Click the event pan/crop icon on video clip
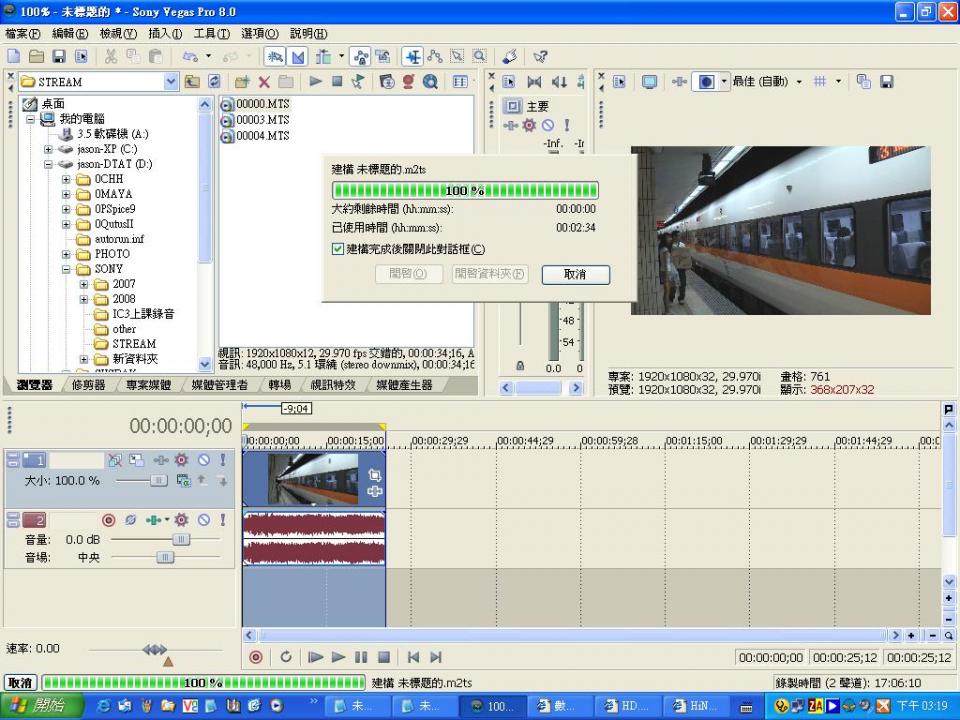 [375, 476]
